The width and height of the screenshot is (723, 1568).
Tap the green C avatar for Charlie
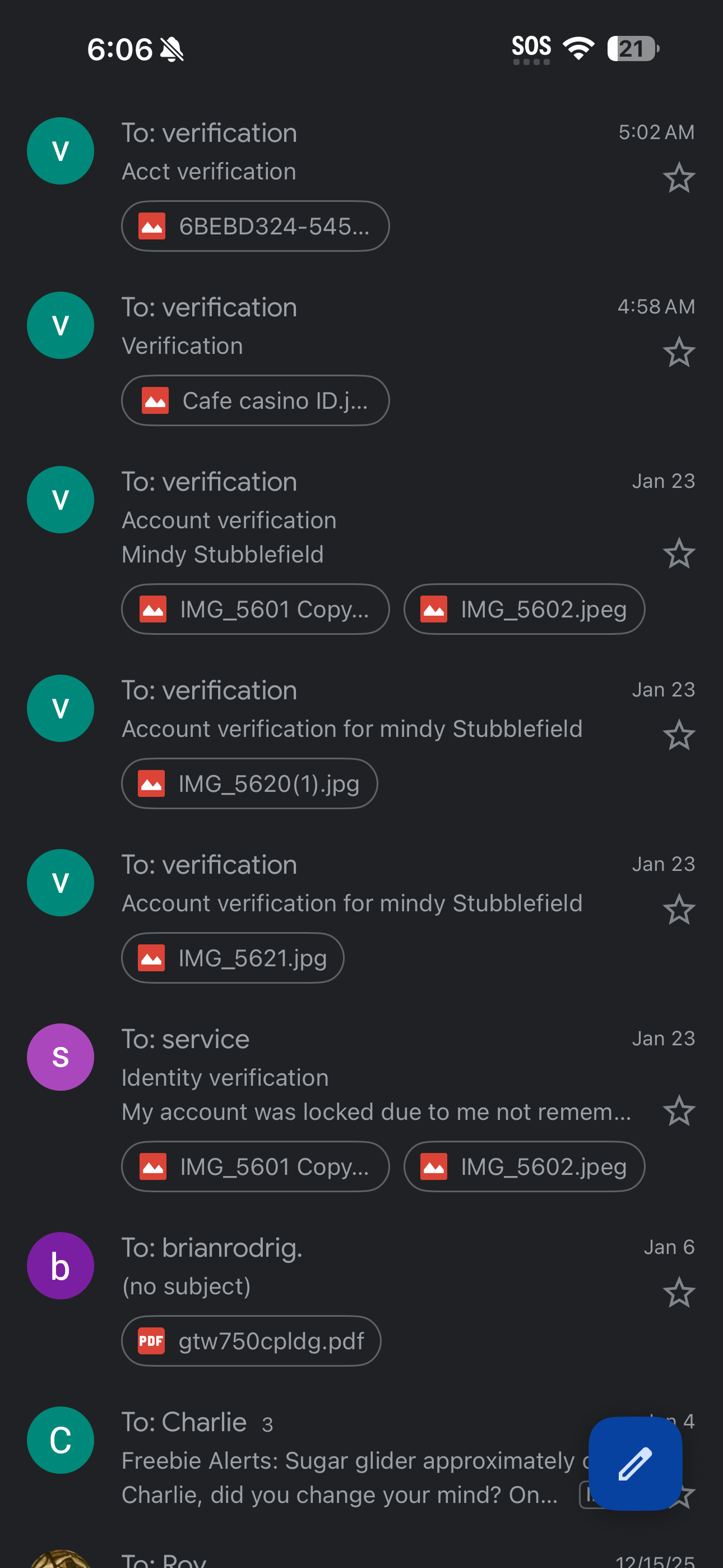coord(61,1440)
